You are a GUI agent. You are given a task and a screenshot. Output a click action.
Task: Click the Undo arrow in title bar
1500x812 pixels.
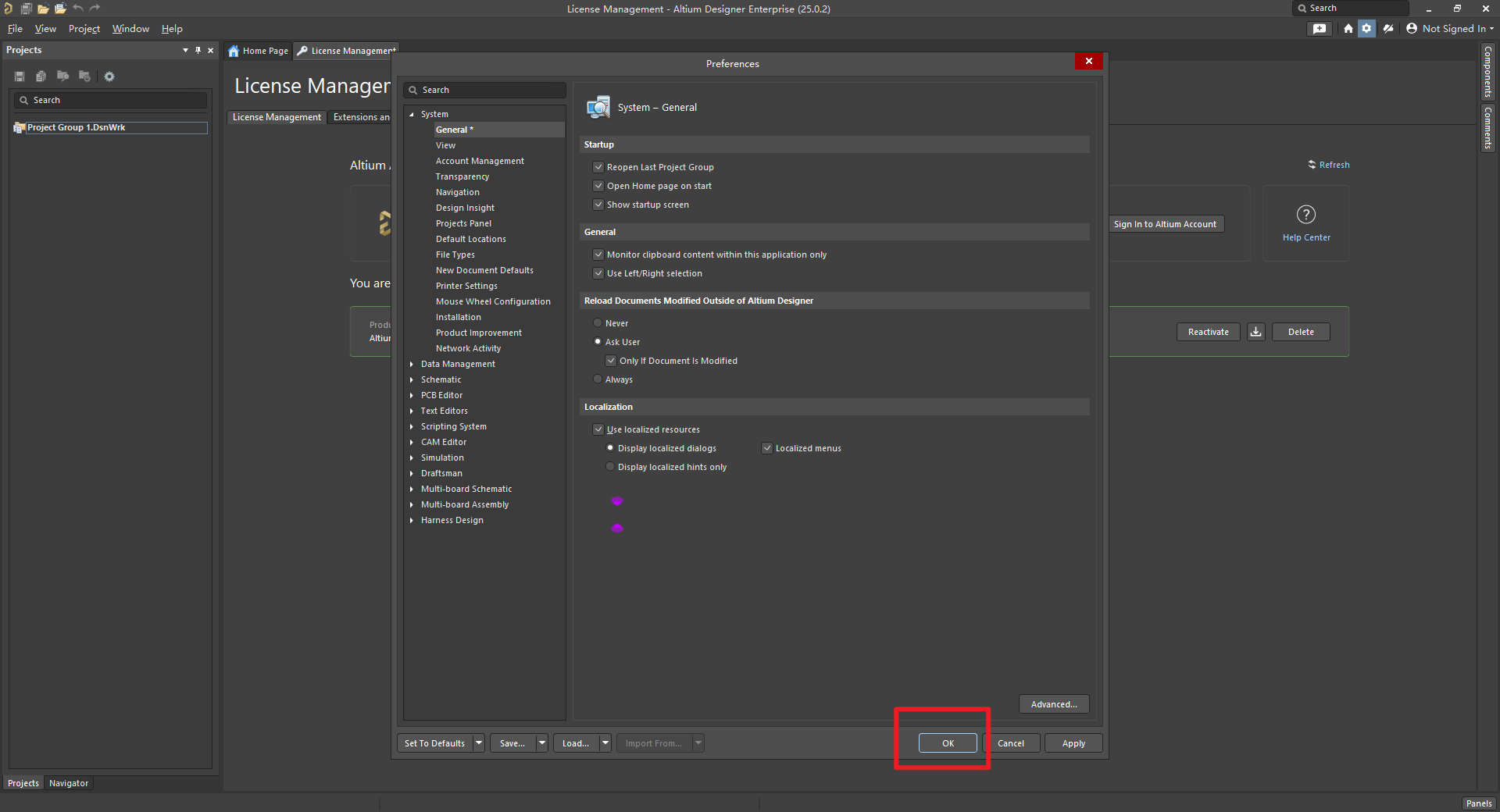tap(78, 8)
